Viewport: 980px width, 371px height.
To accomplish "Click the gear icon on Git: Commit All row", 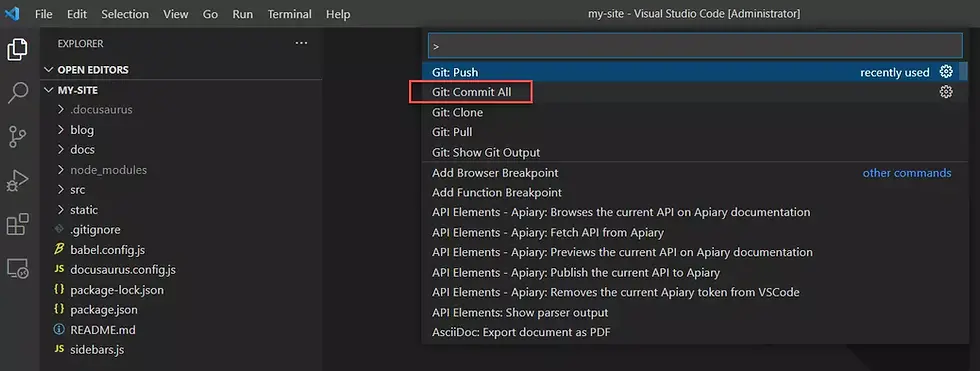I will point(946,92).
